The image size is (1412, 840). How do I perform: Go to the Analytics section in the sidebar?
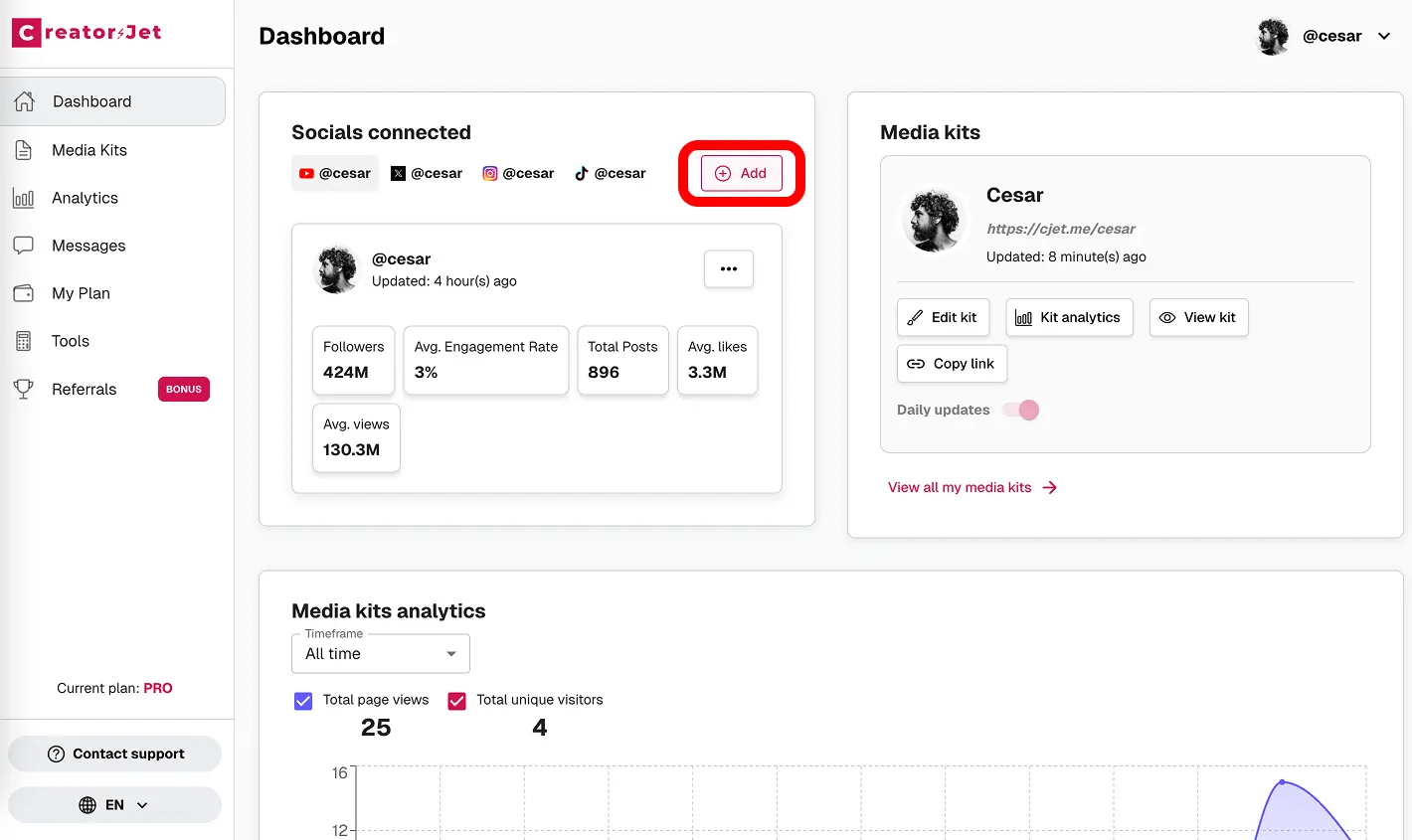(85, 198)
